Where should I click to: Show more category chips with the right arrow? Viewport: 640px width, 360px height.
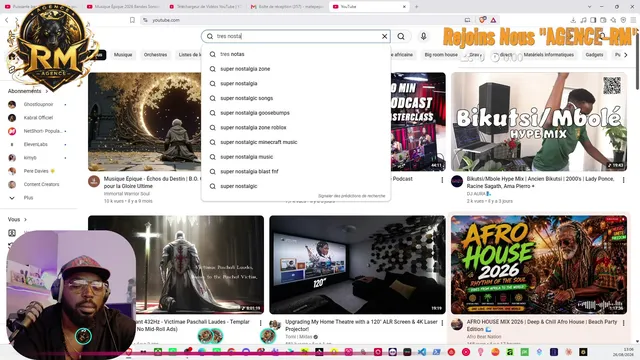[626, 55]
